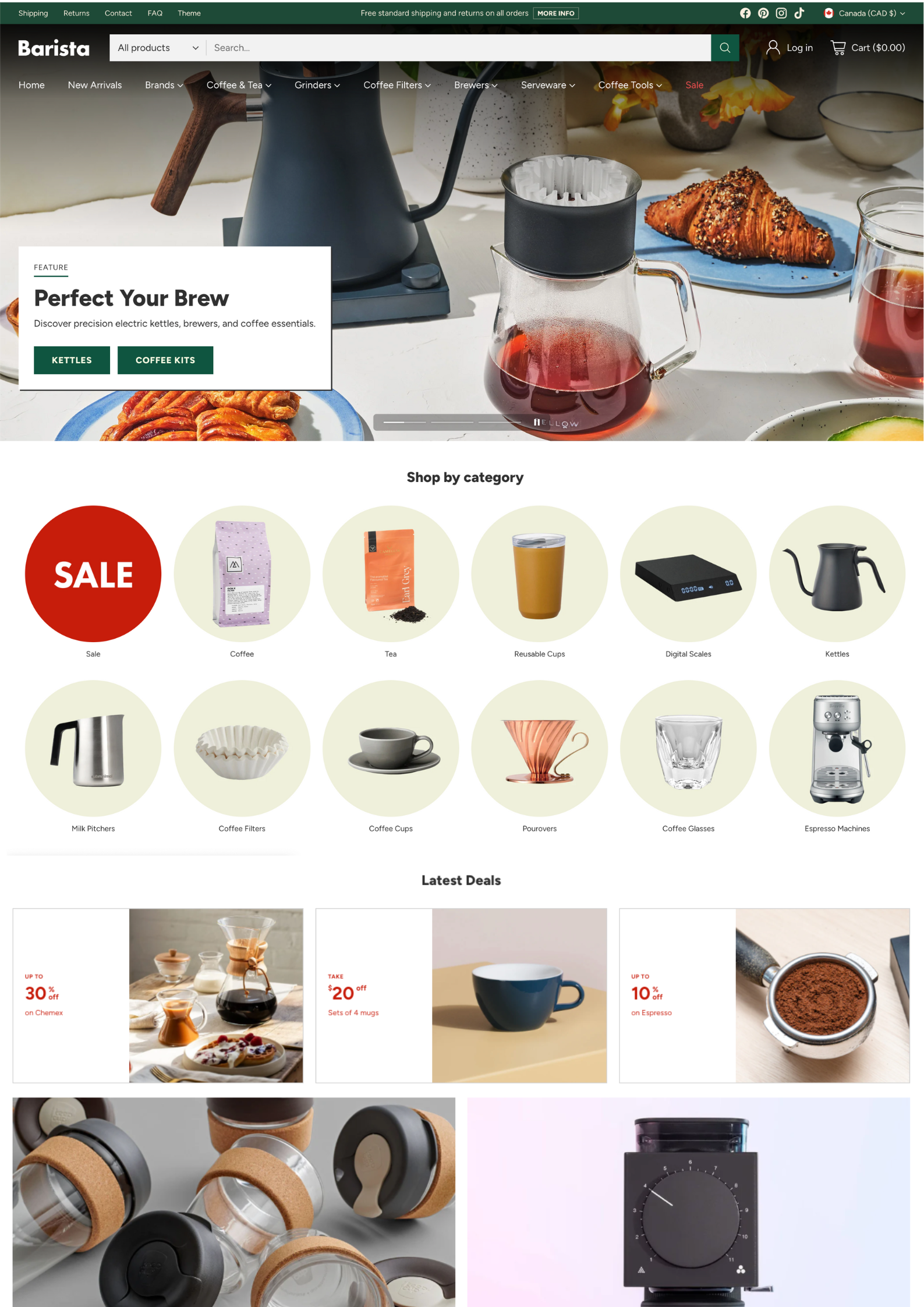Click the magnifier search button
Screen dimensions: 924x1307
[x=724, y=48]
